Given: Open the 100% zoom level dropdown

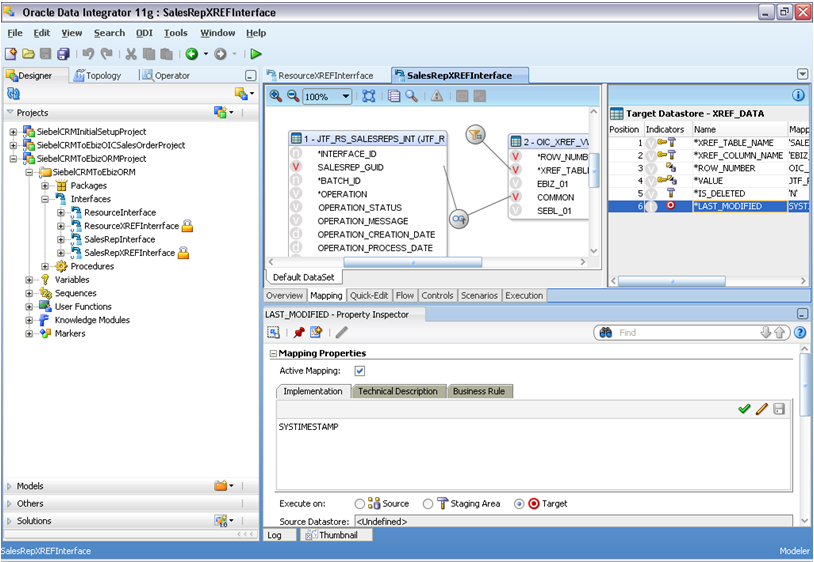Looking at the screenshot, I should pyautogui.click(x=346, y=97).
